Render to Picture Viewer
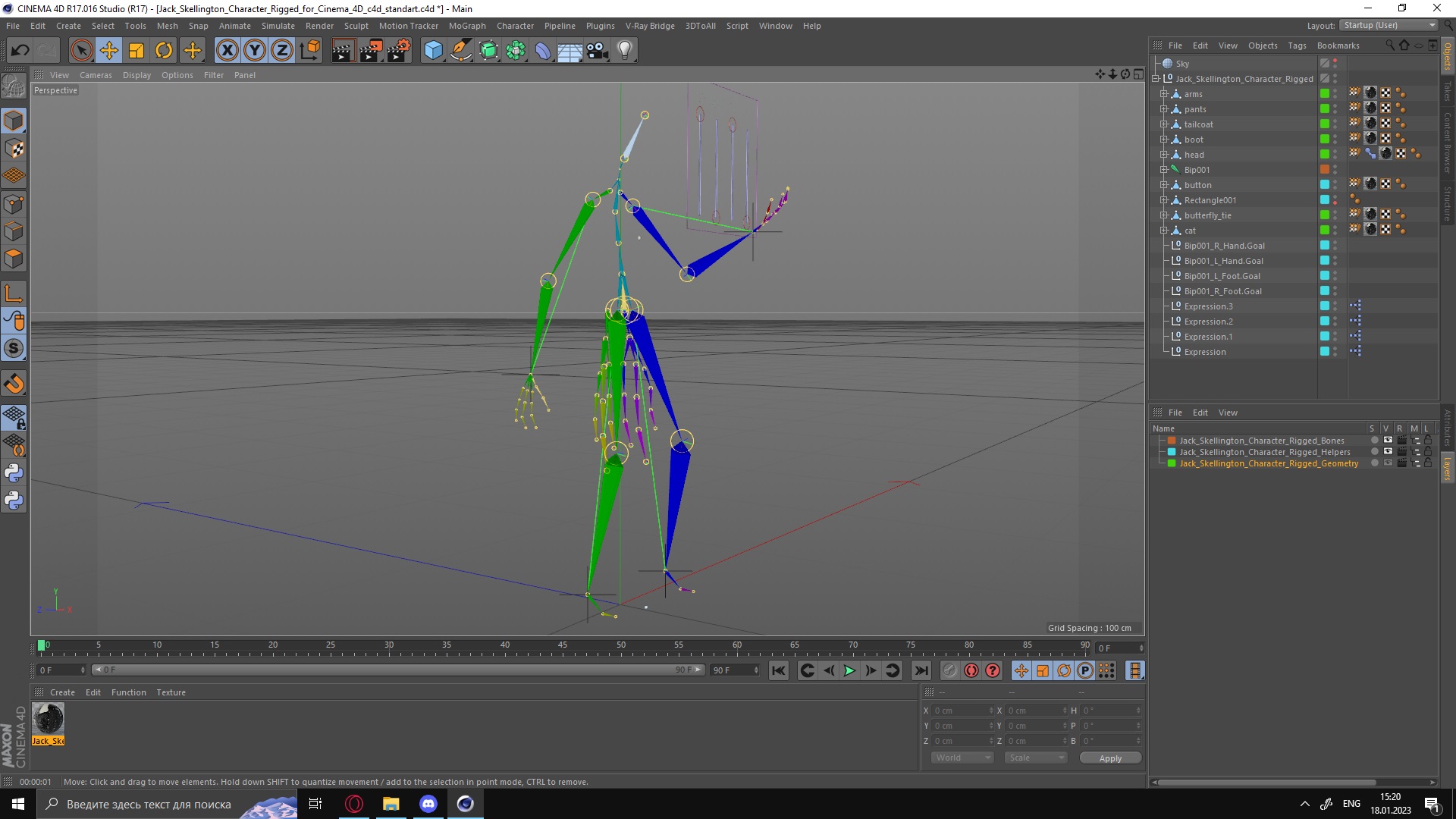 tap(371, 51)
